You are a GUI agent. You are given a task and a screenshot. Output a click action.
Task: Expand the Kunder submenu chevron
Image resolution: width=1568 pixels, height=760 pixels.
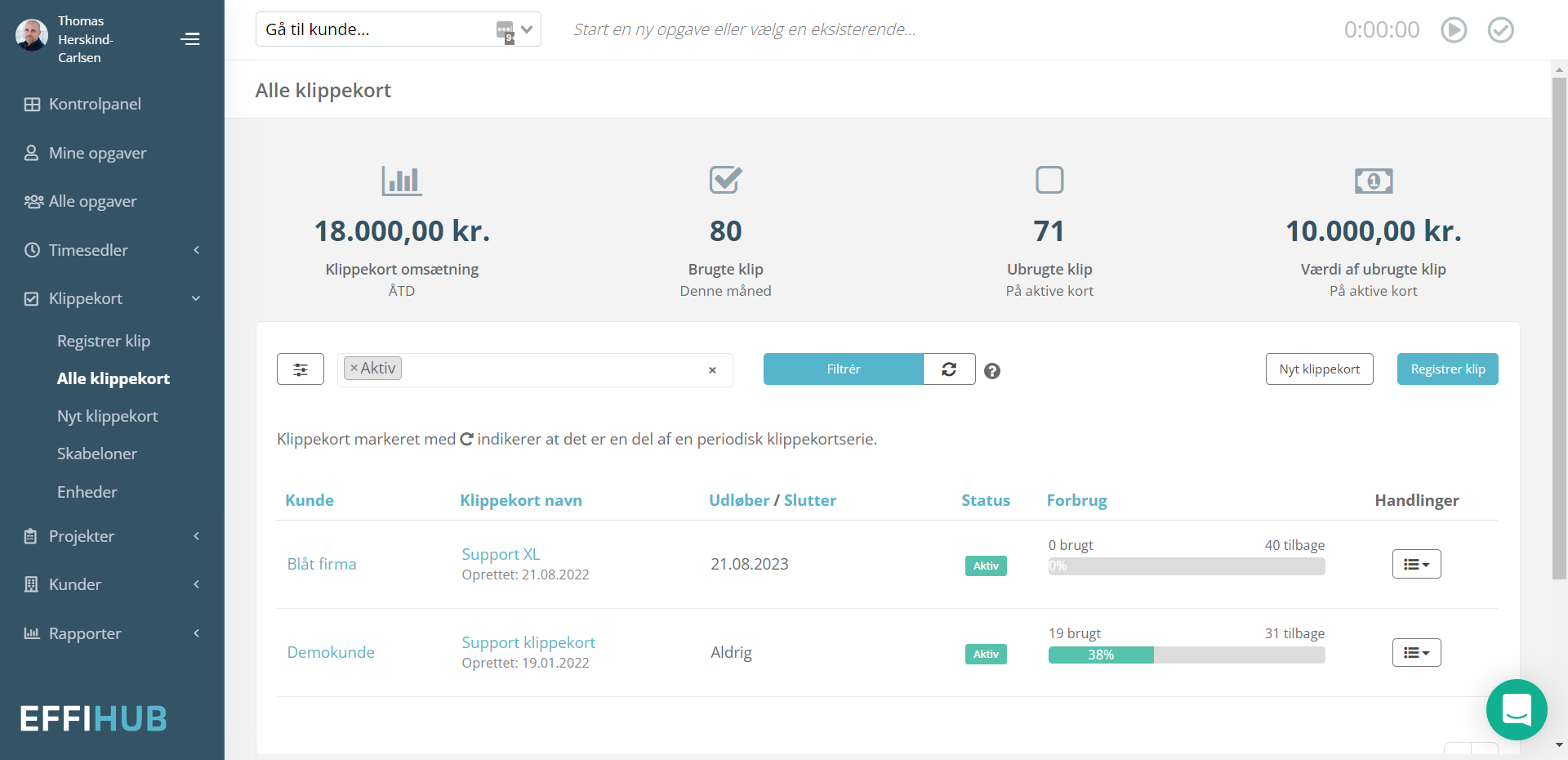tap(196, 584)
